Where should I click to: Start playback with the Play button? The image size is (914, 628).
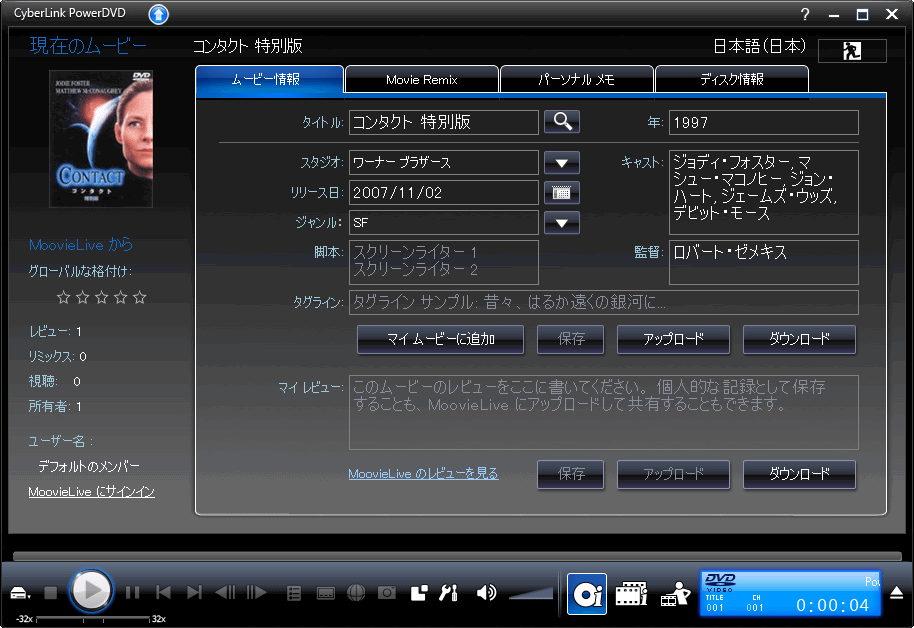[91, 591]
